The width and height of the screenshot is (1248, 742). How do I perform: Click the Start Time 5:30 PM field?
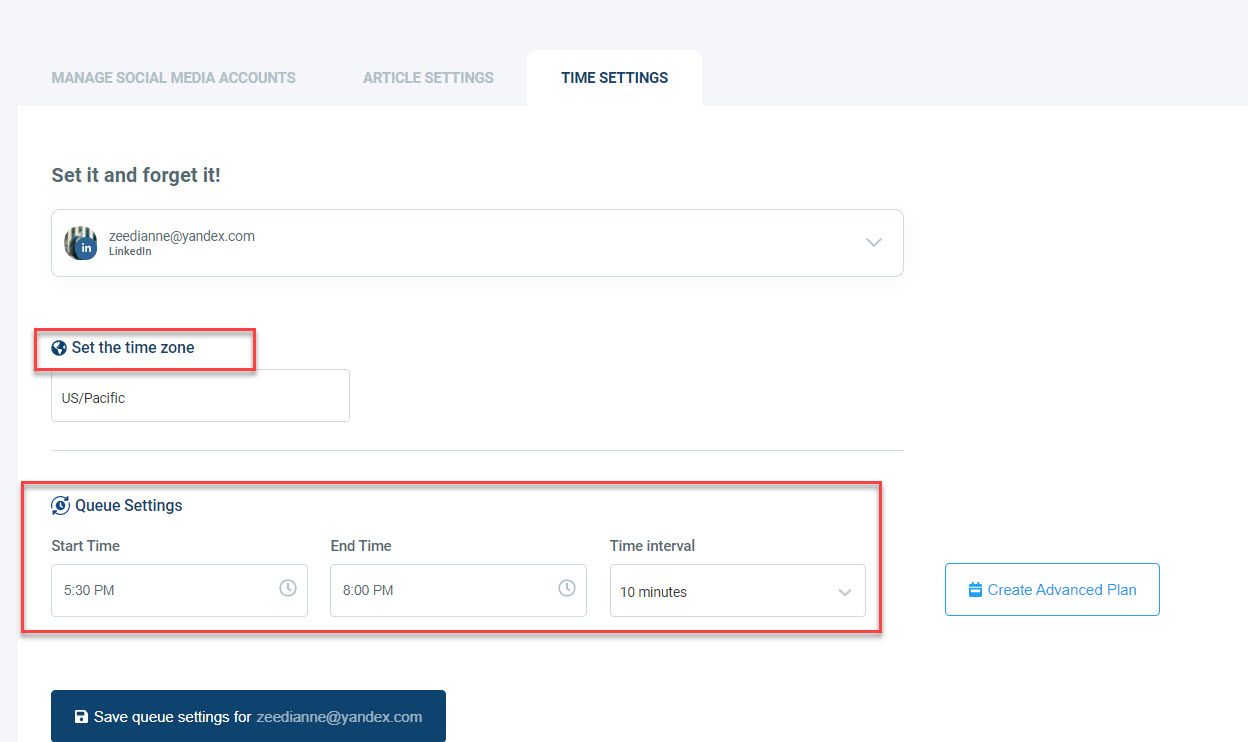pos(179,590)
